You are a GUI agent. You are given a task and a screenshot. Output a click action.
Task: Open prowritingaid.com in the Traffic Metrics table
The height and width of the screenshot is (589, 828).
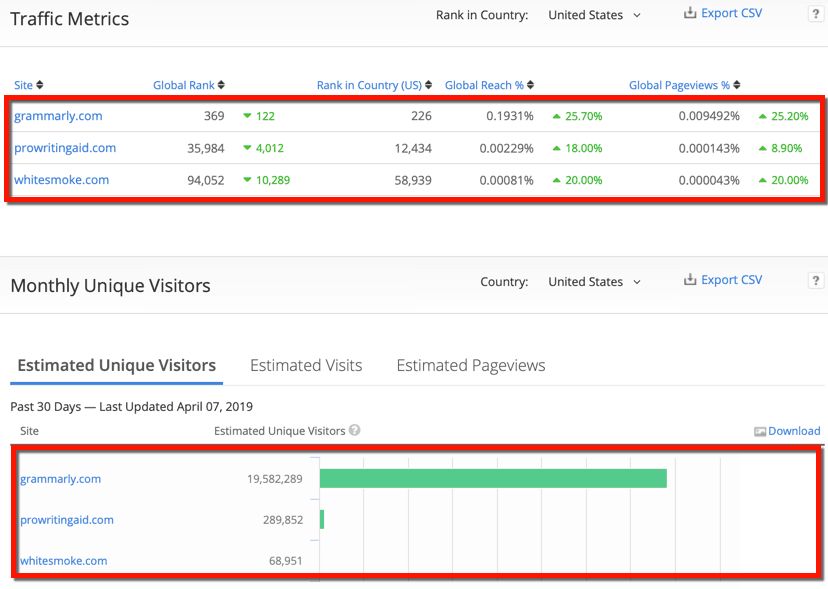coord(65,148)
